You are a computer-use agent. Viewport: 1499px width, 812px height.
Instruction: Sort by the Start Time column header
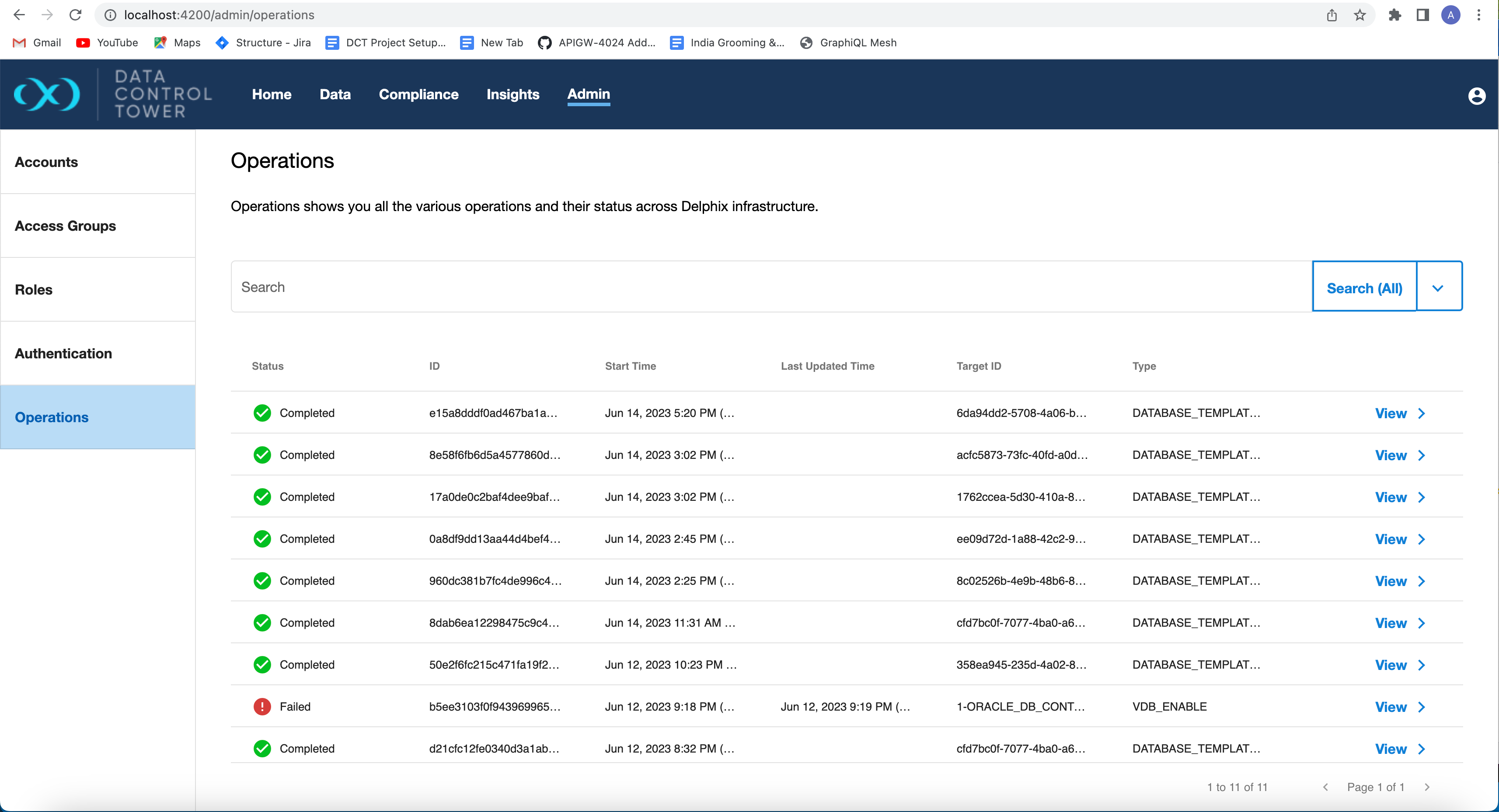tap(630, 366)
